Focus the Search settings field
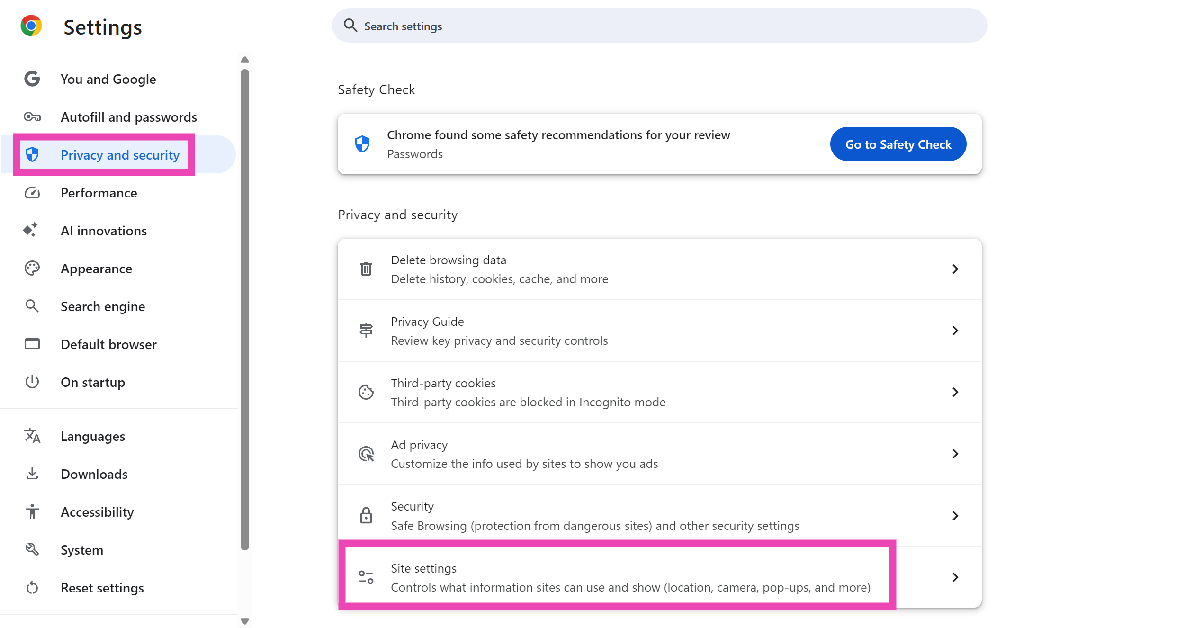 click(660, 26)
